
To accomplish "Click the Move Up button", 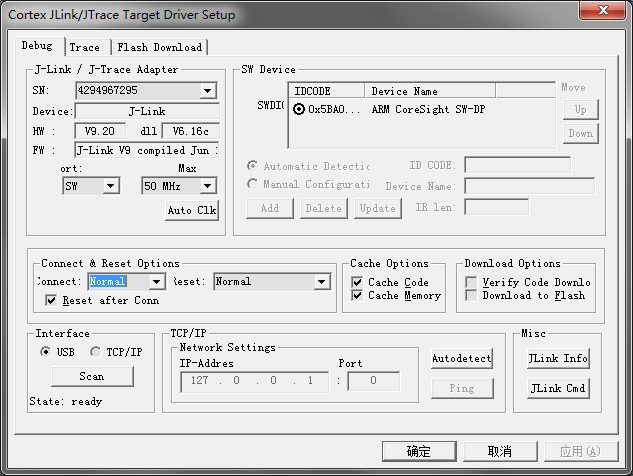I will pos(581,109).
